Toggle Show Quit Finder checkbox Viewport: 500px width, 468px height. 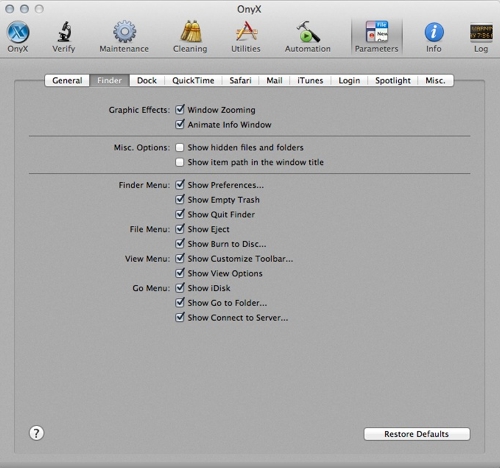pos(180,214)
